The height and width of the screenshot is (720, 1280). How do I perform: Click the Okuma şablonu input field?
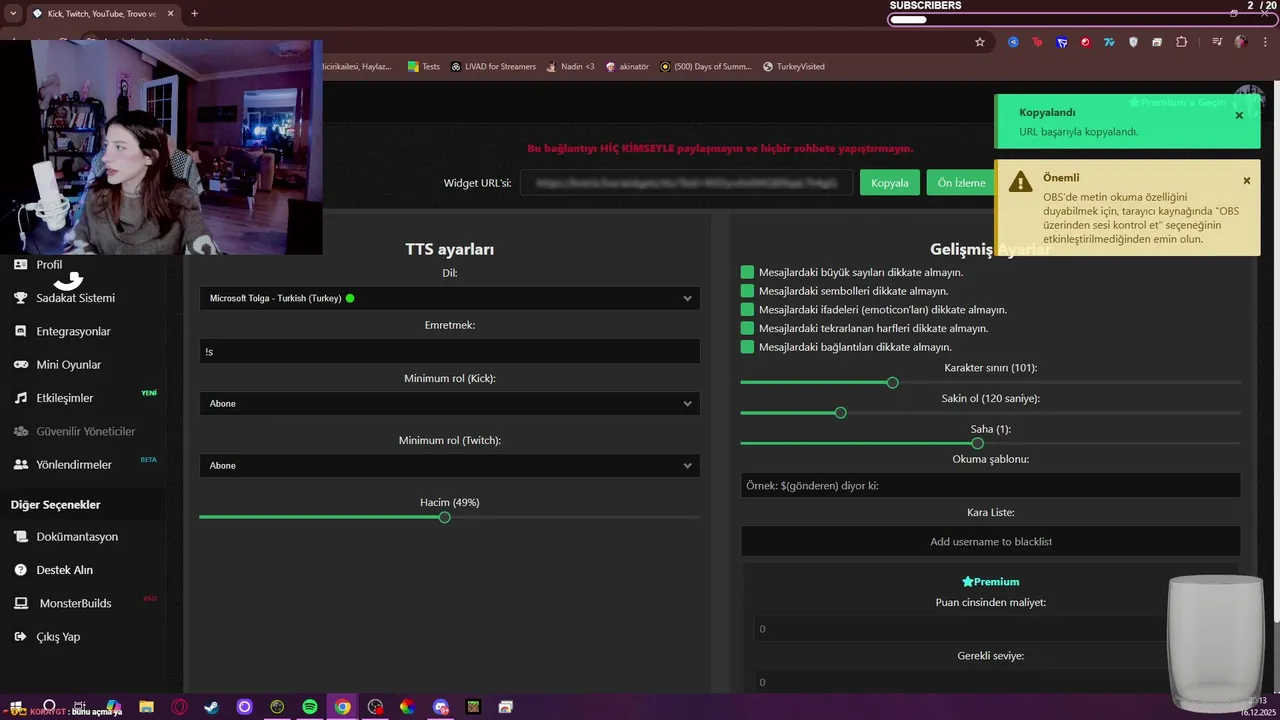pyautogui.click(x=990, y=485)
